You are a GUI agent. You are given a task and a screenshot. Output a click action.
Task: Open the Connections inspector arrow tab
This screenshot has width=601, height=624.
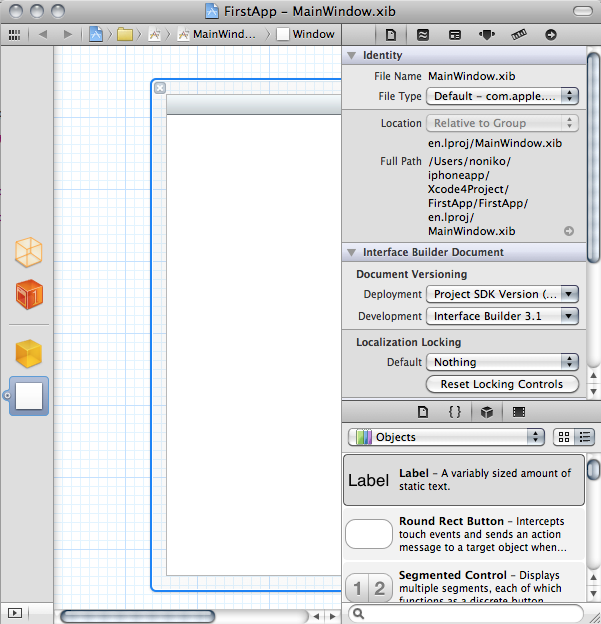coord(551,35)
